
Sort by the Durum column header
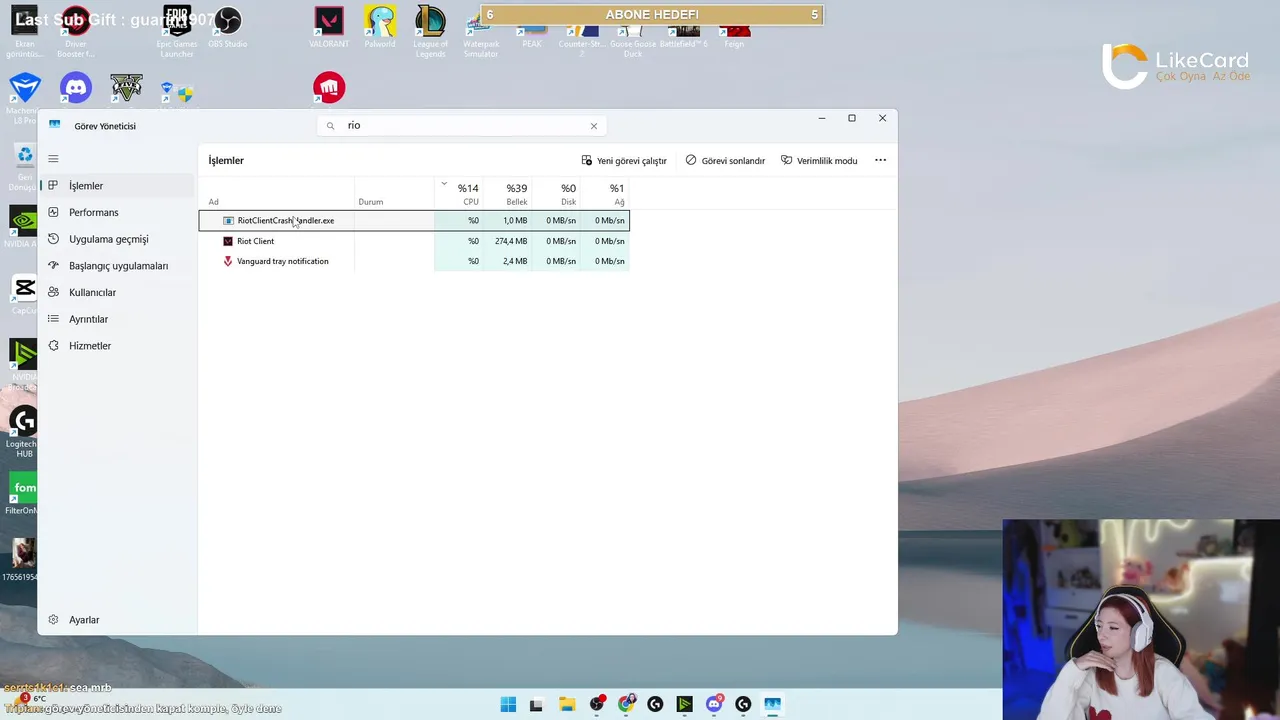pyautogui.click(x=394, y=194)
